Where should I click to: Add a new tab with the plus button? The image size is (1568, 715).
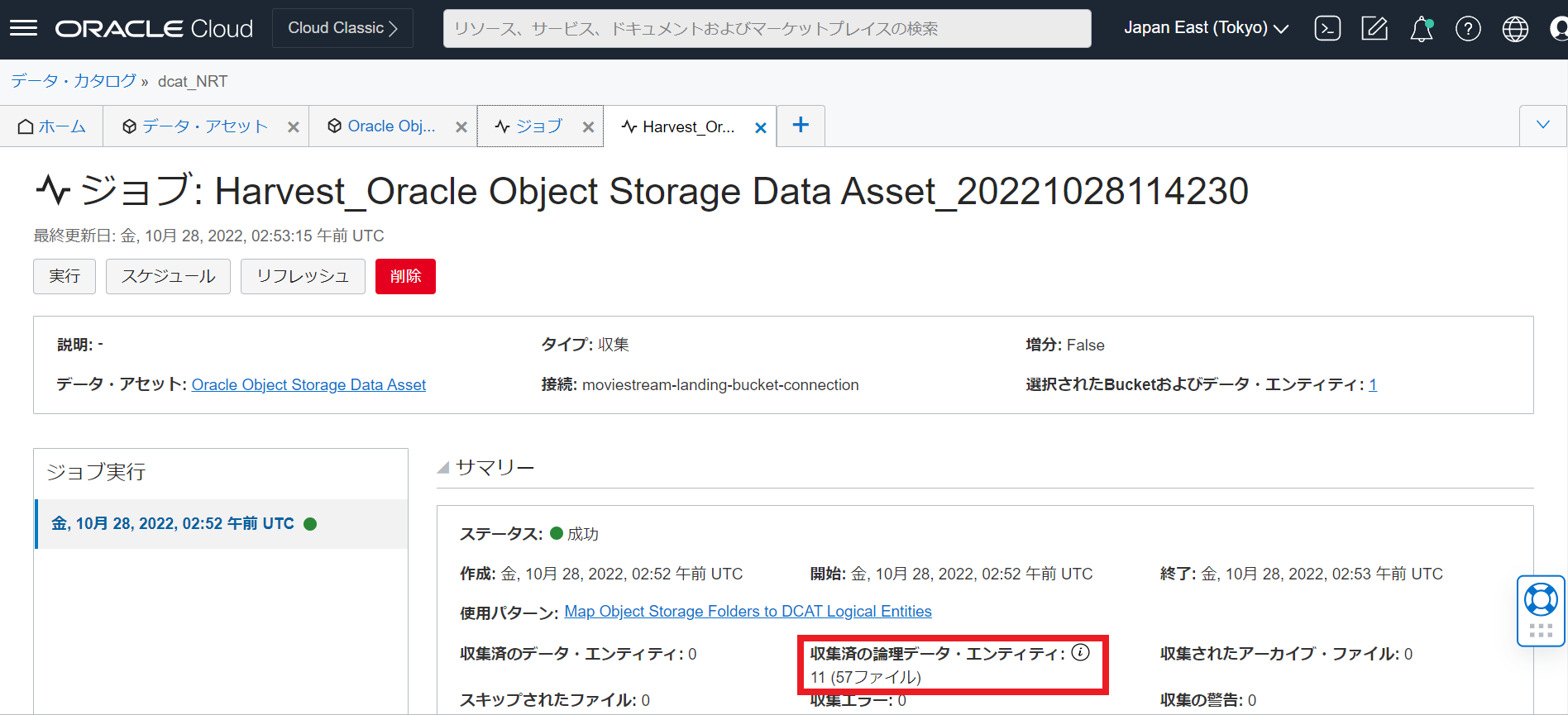click(x=801, y=125)
